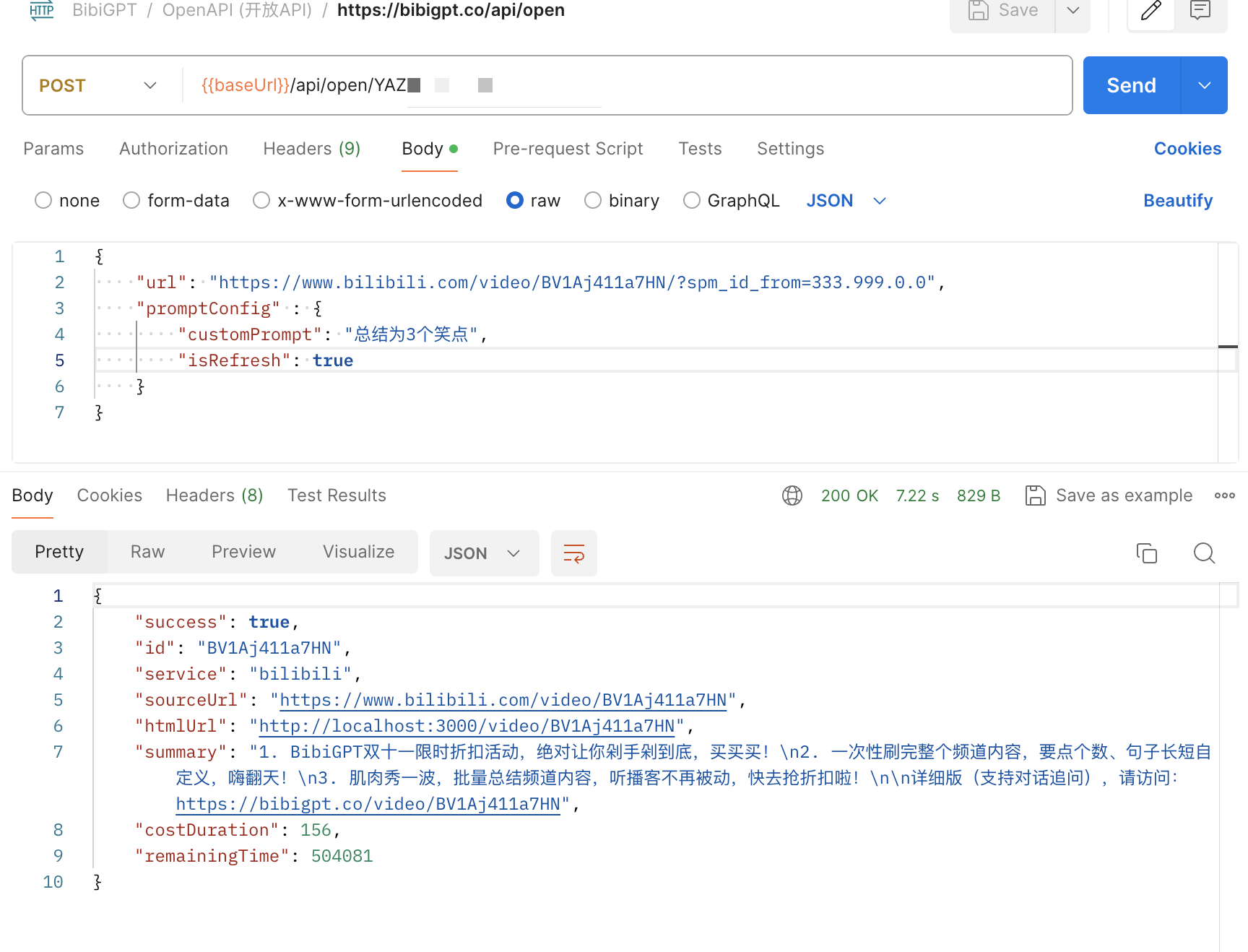
Task: Open the htmlUrl localhost link in response
Action: 467,726
